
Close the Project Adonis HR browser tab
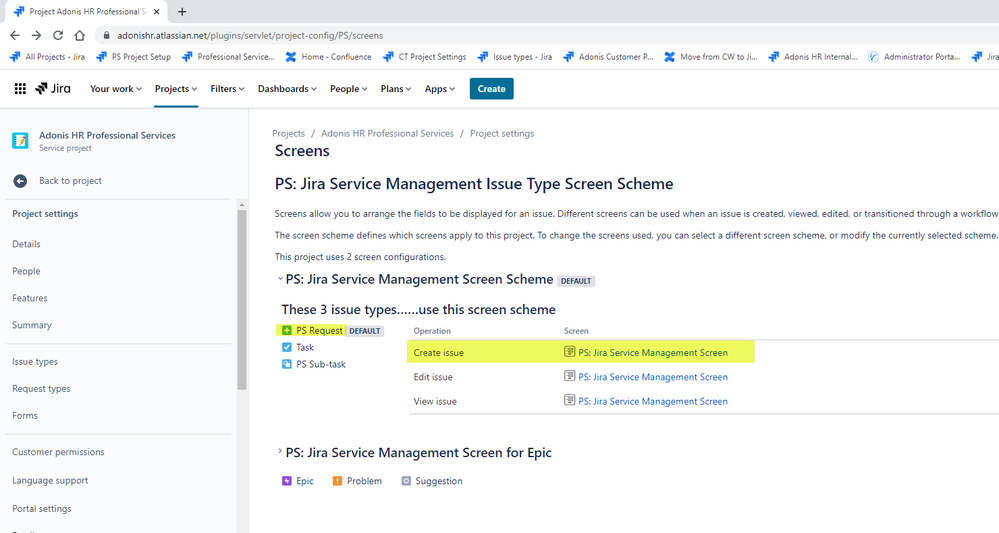[156, 11]
